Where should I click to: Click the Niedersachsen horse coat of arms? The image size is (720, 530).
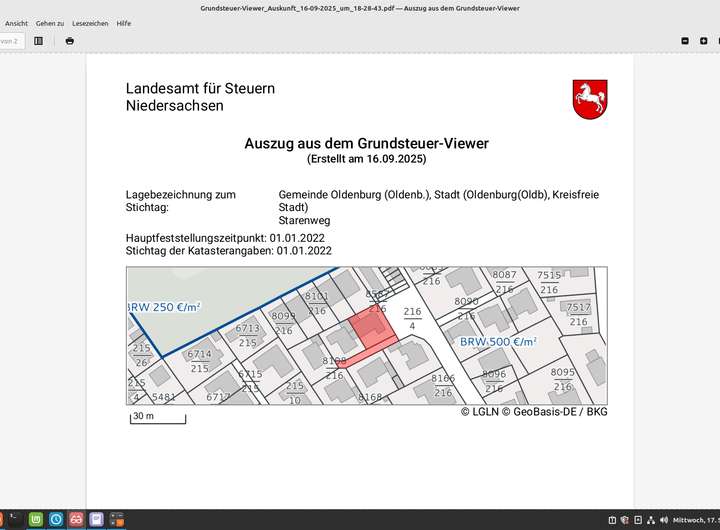590,99
